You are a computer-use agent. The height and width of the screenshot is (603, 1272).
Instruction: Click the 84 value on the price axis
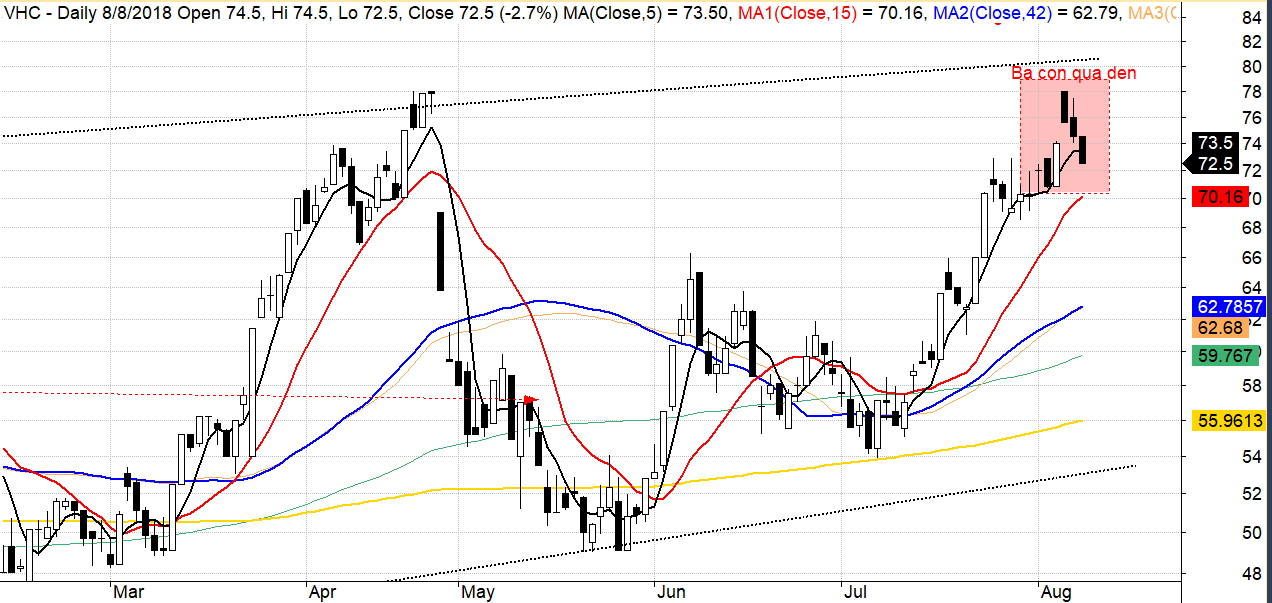click(x=1223, y=18)
